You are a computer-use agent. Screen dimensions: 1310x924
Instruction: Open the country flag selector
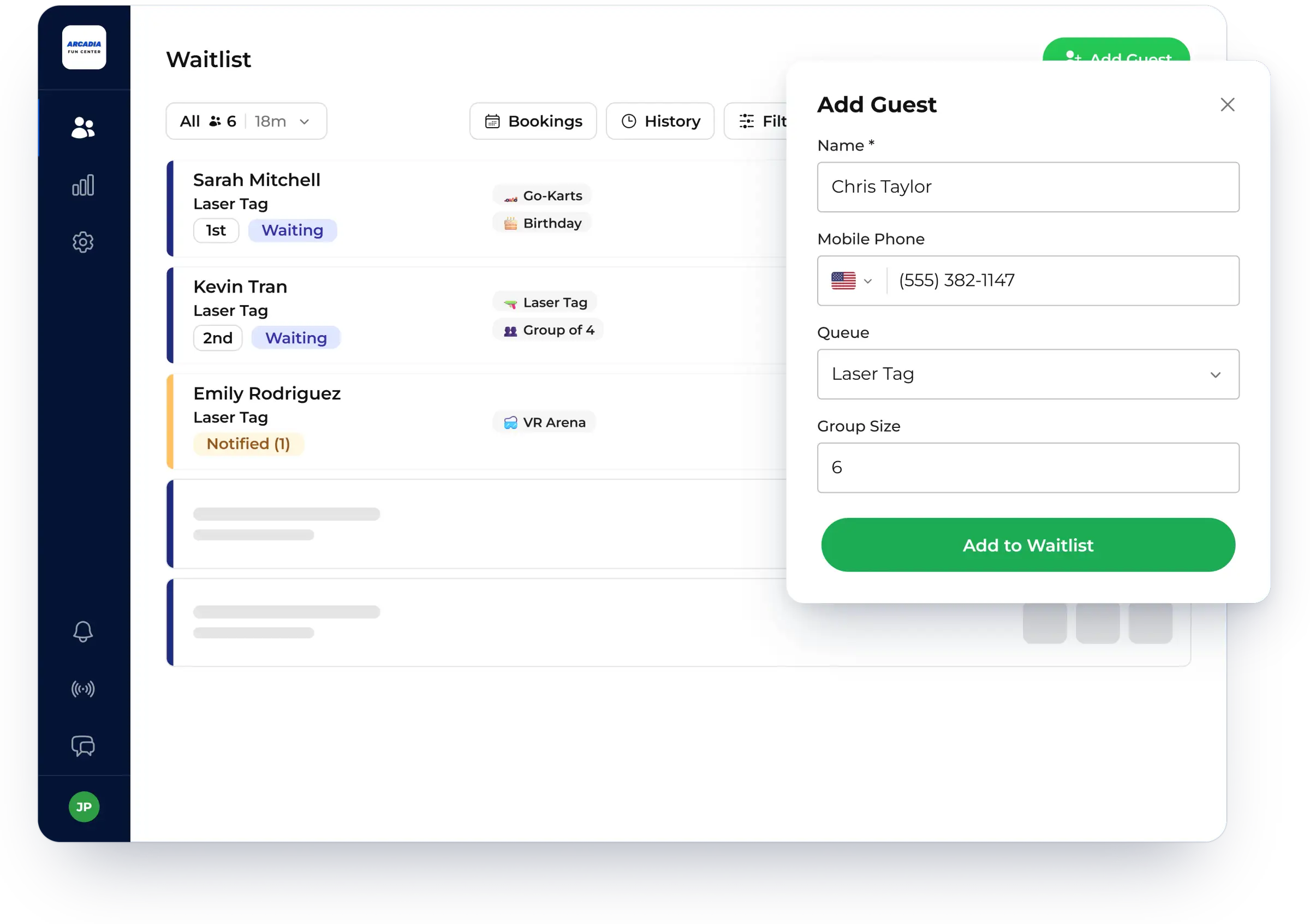point(851,281)
